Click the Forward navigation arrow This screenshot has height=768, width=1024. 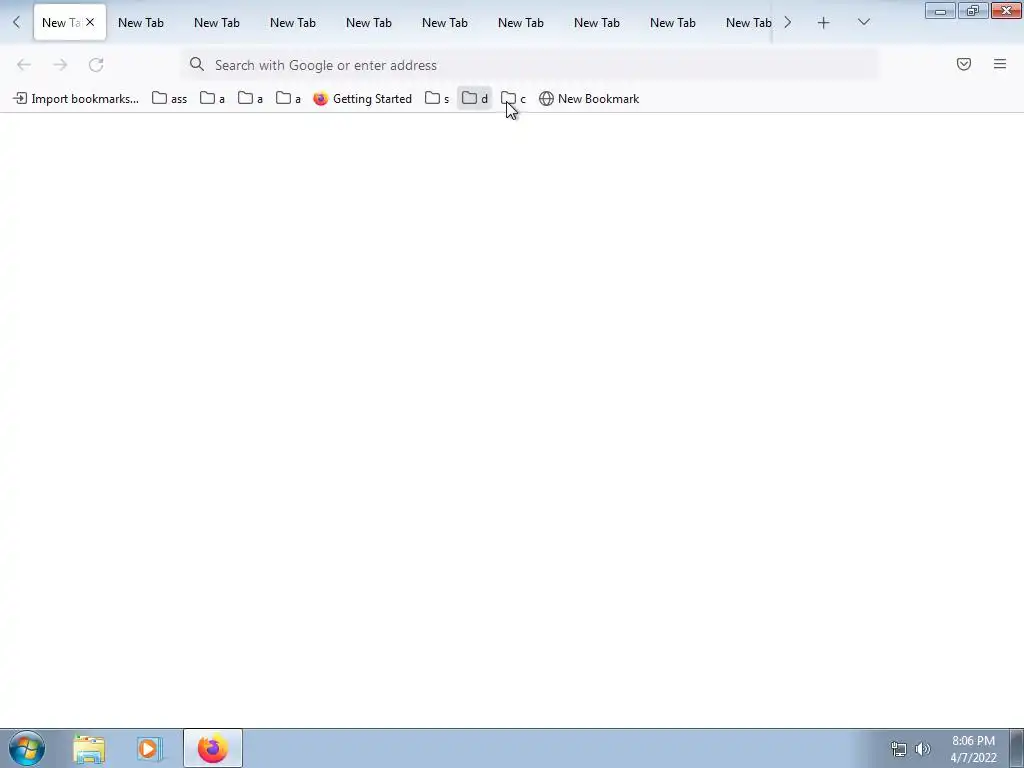coord(60,65)
